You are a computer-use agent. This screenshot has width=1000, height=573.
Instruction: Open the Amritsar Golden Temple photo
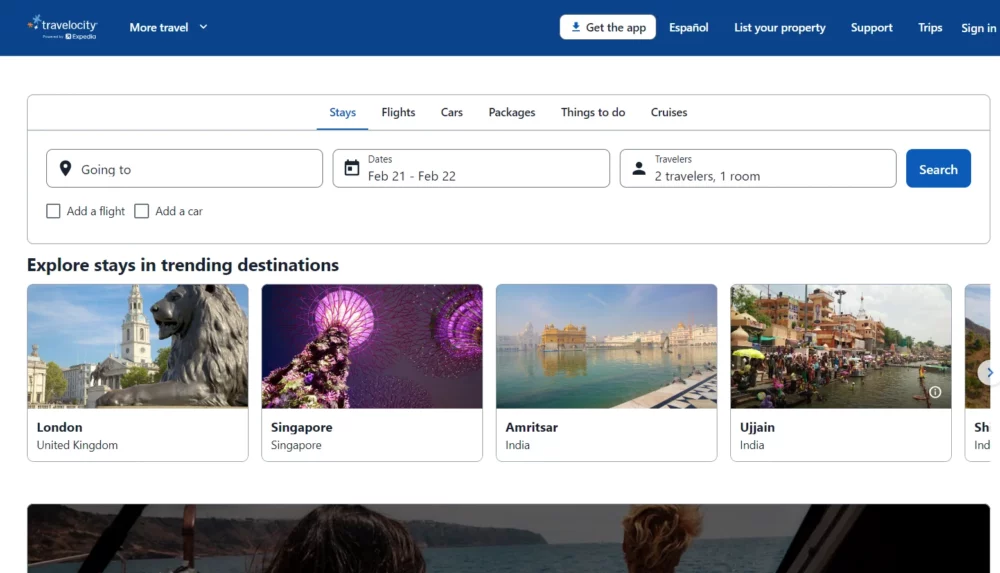coord(607,346)
